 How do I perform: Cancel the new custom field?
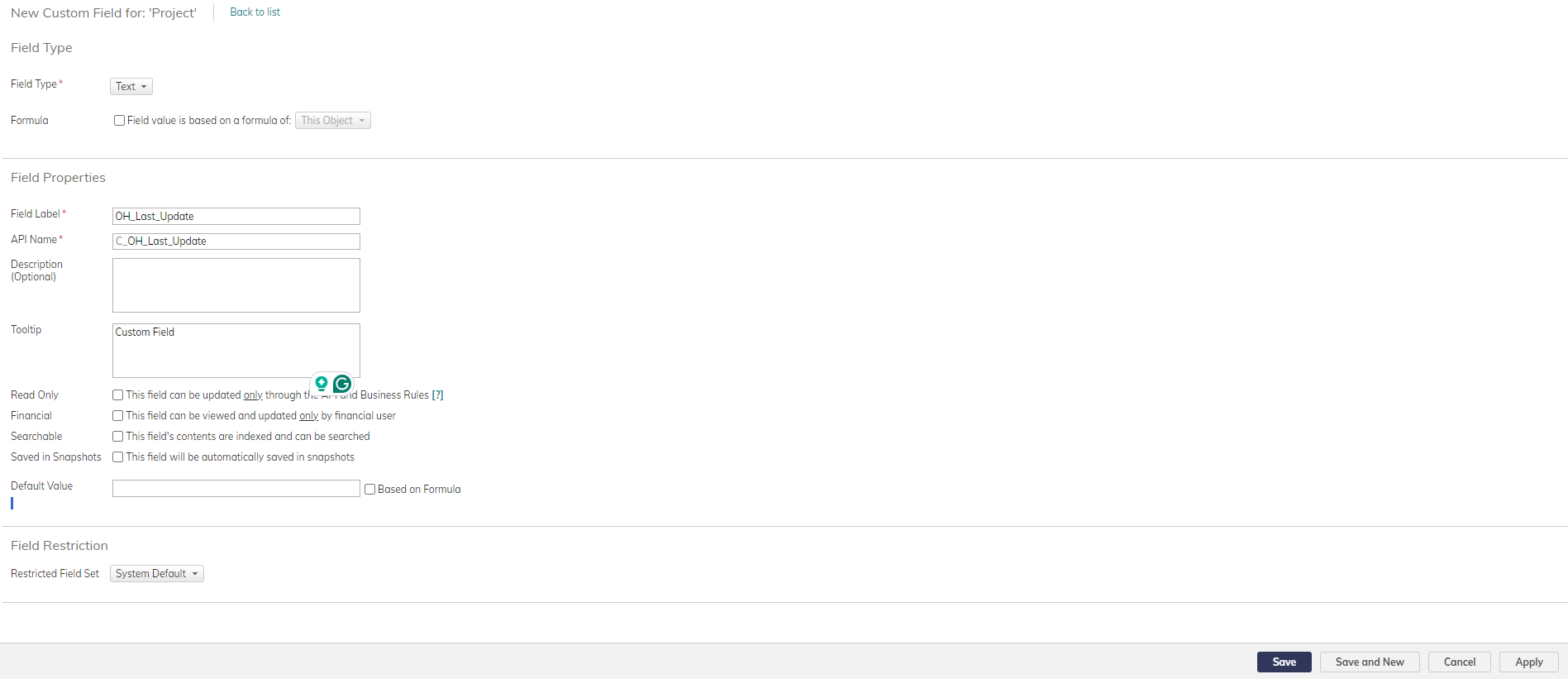(1459, 662)
